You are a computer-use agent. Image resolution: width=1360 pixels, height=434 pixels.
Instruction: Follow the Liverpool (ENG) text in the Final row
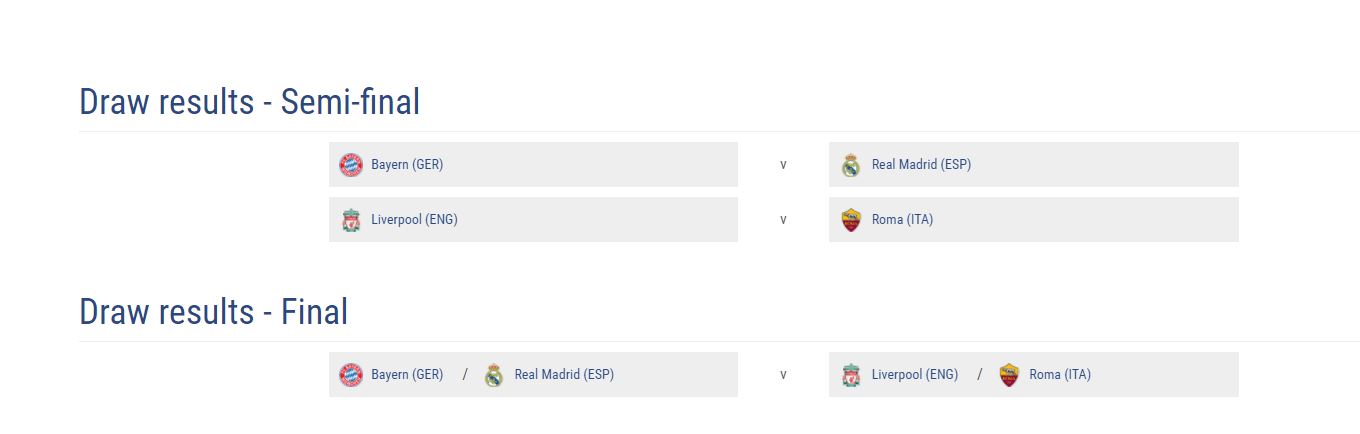tap(914, 375)
